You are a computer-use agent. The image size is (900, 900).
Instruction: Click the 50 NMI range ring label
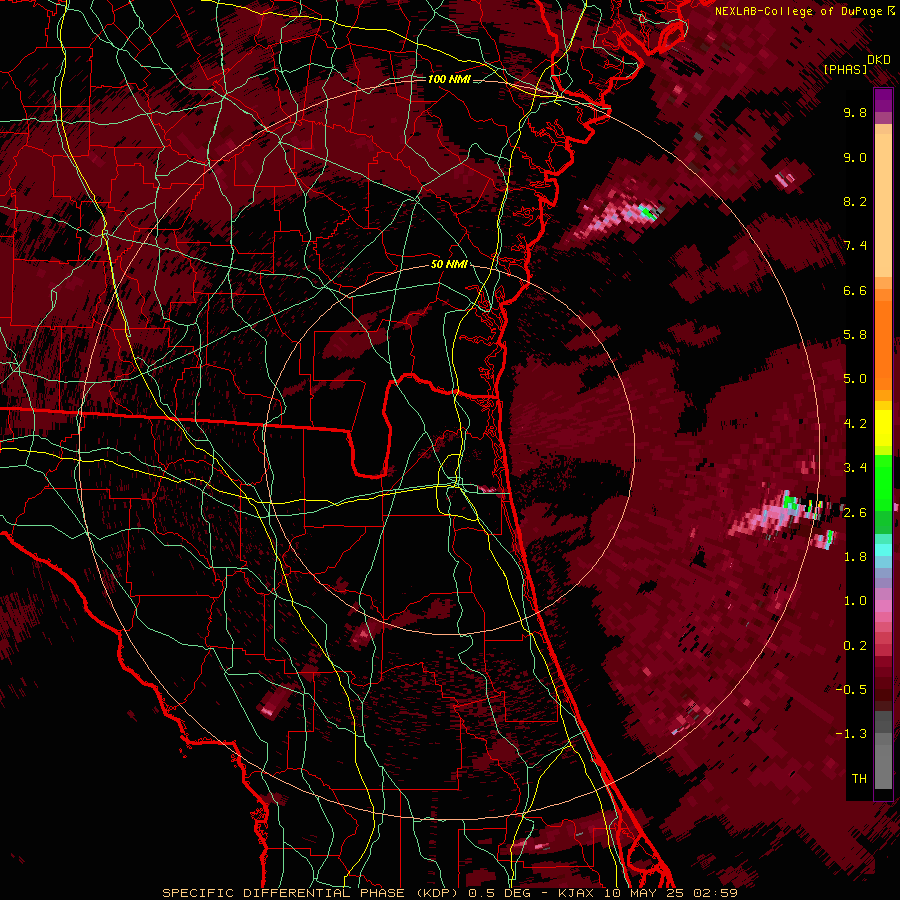pyautogui.click(x=449, y=264)
